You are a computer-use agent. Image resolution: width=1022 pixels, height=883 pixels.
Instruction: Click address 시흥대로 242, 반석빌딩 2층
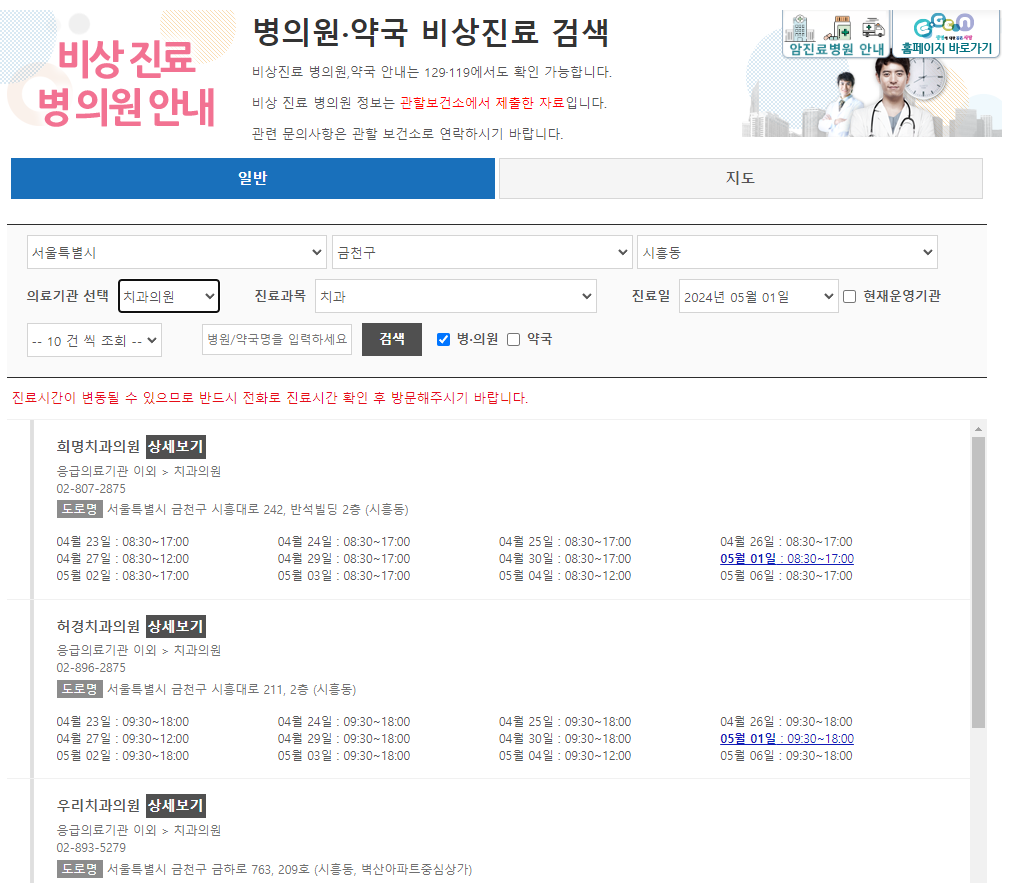(258, 510)
